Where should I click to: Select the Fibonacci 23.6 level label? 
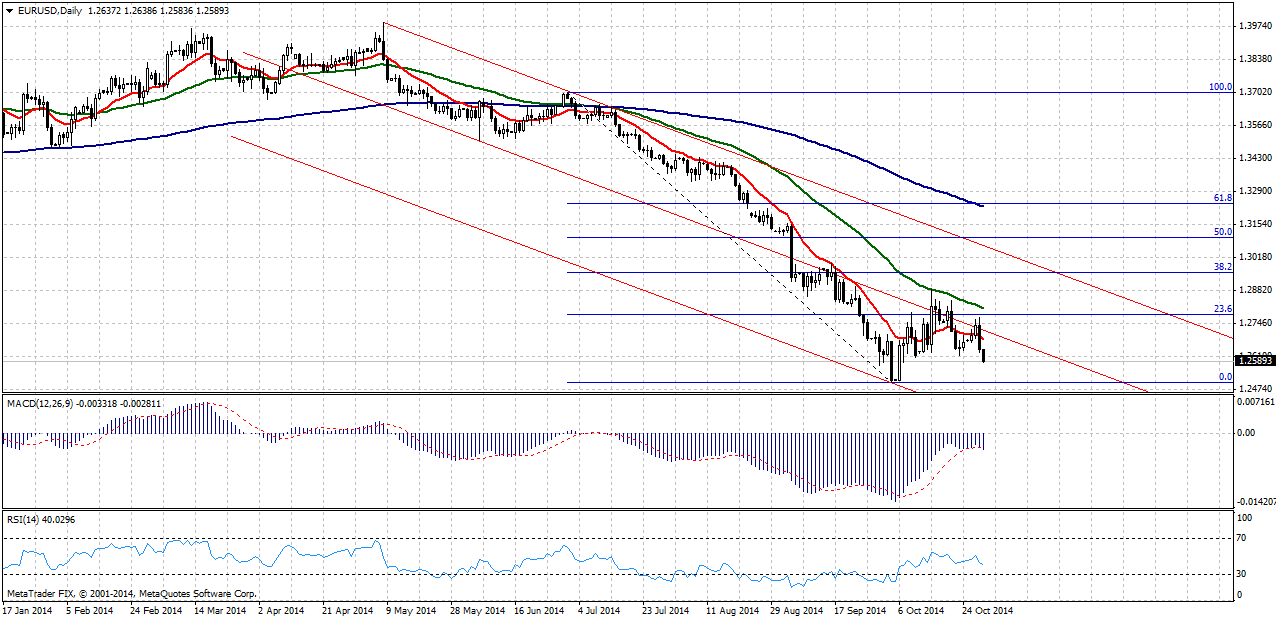click(x=1222, y=309)
